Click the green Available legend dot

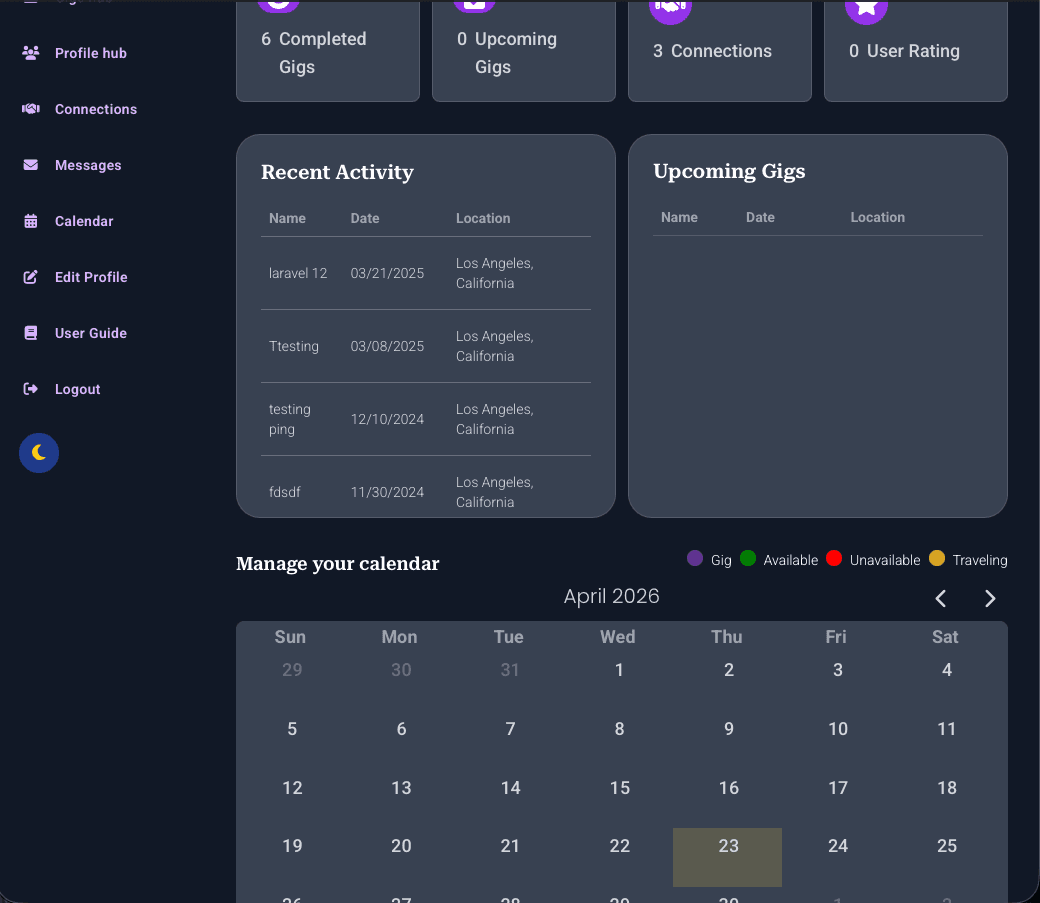tap(748, 559)
